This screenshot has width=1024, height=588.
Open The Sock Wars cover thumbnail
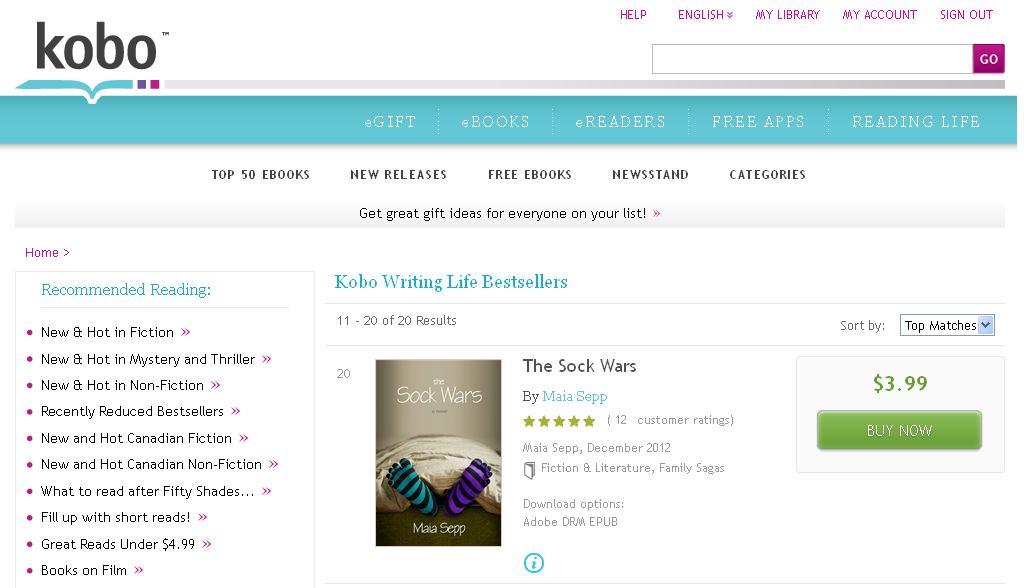coord(438,452)
